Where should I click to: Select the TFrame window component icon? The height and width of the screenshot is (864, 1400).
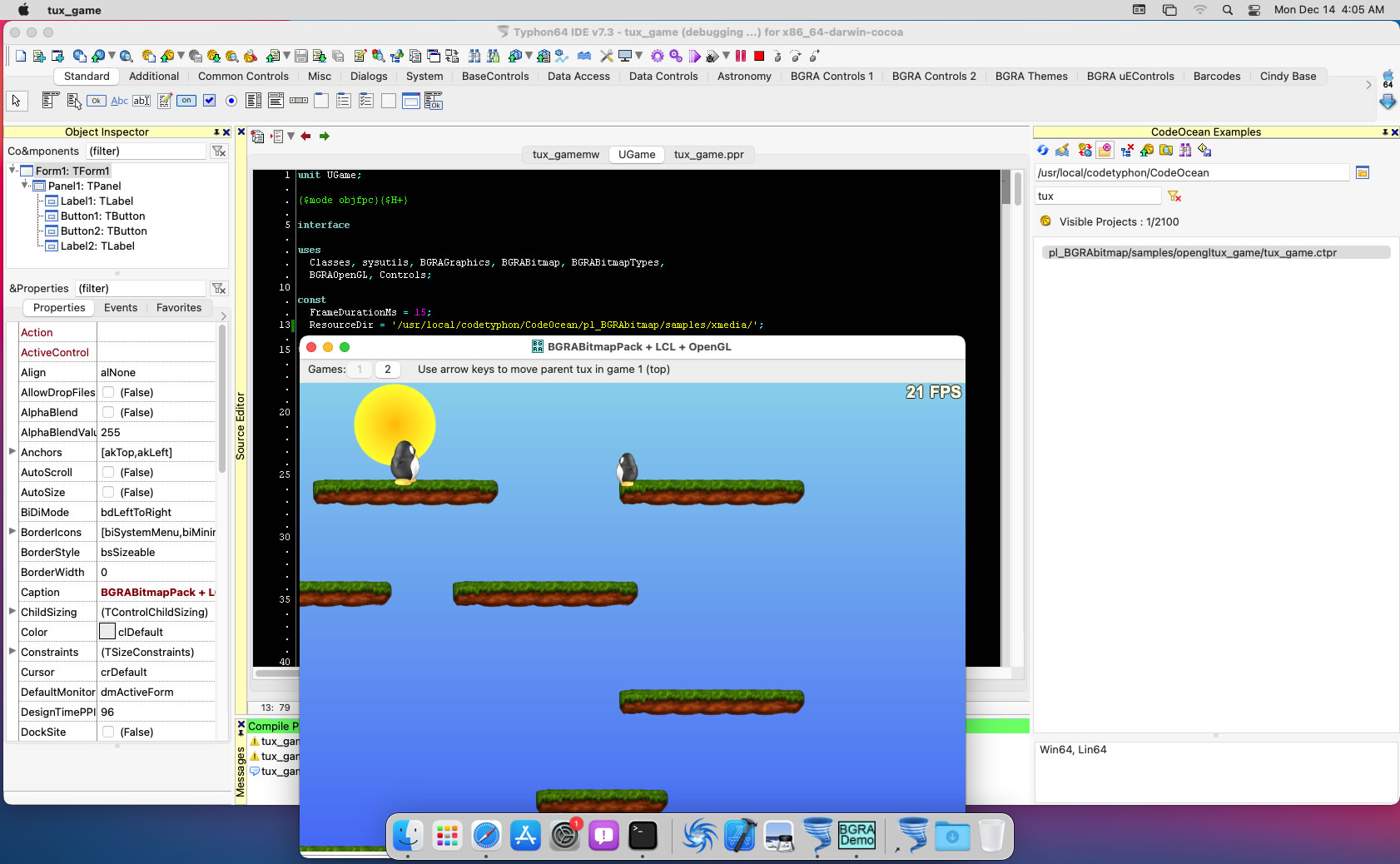[410, 101]
